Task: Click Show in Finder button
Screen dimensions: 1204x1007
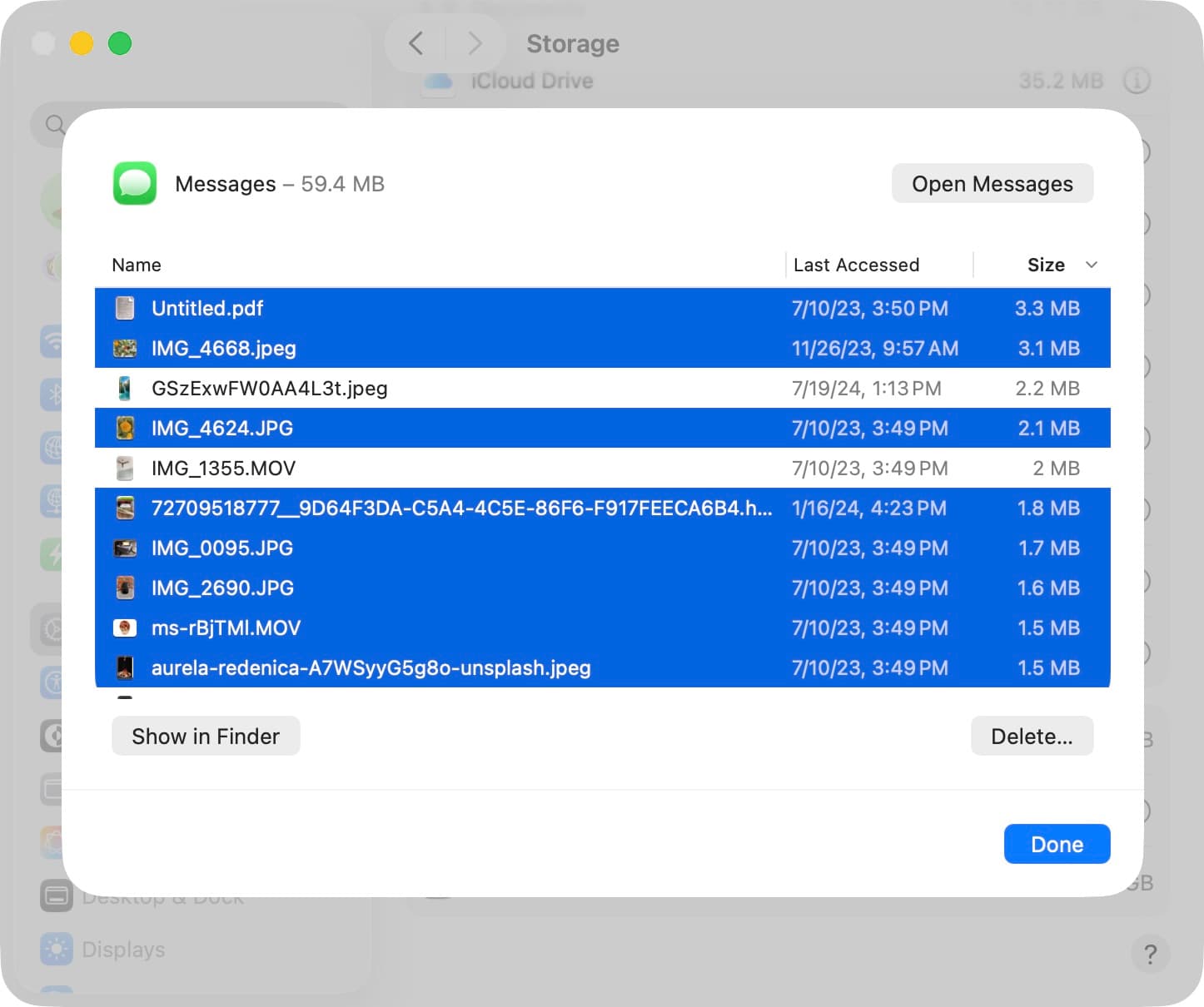Action: tap(206, 737)
